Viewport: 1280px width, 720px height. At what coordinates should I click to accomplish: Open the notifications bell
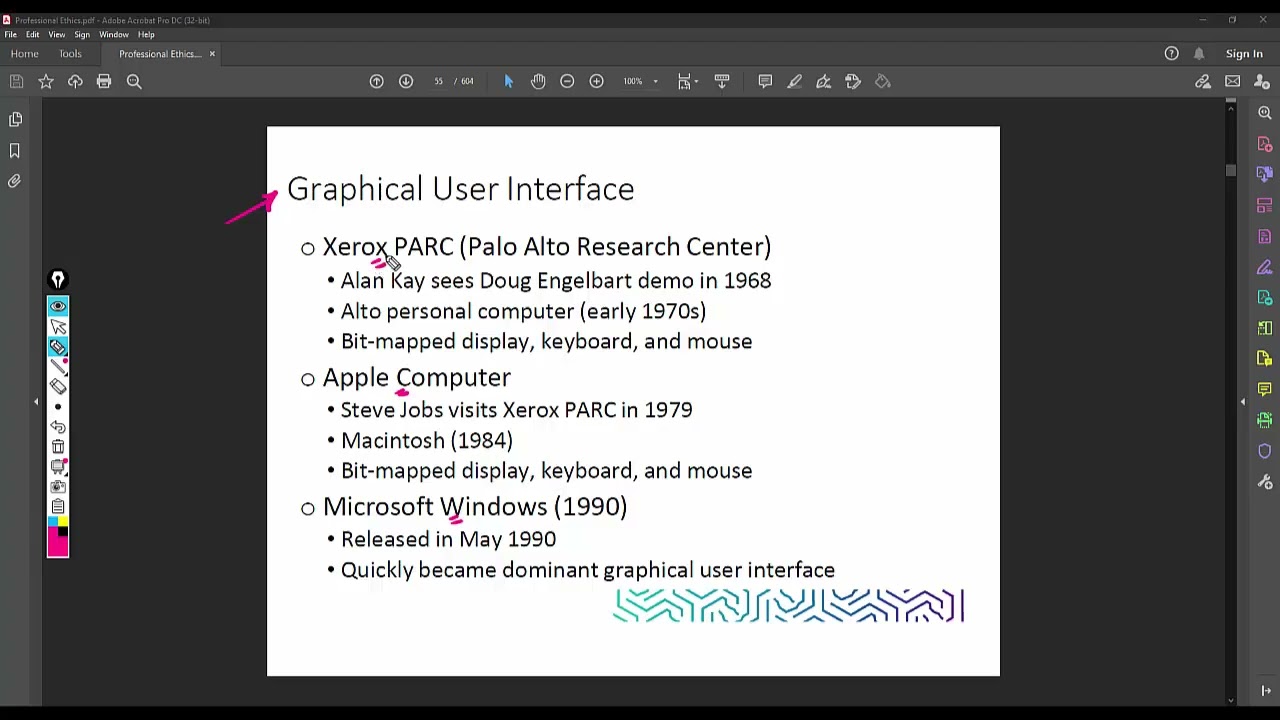[1199, 53]
